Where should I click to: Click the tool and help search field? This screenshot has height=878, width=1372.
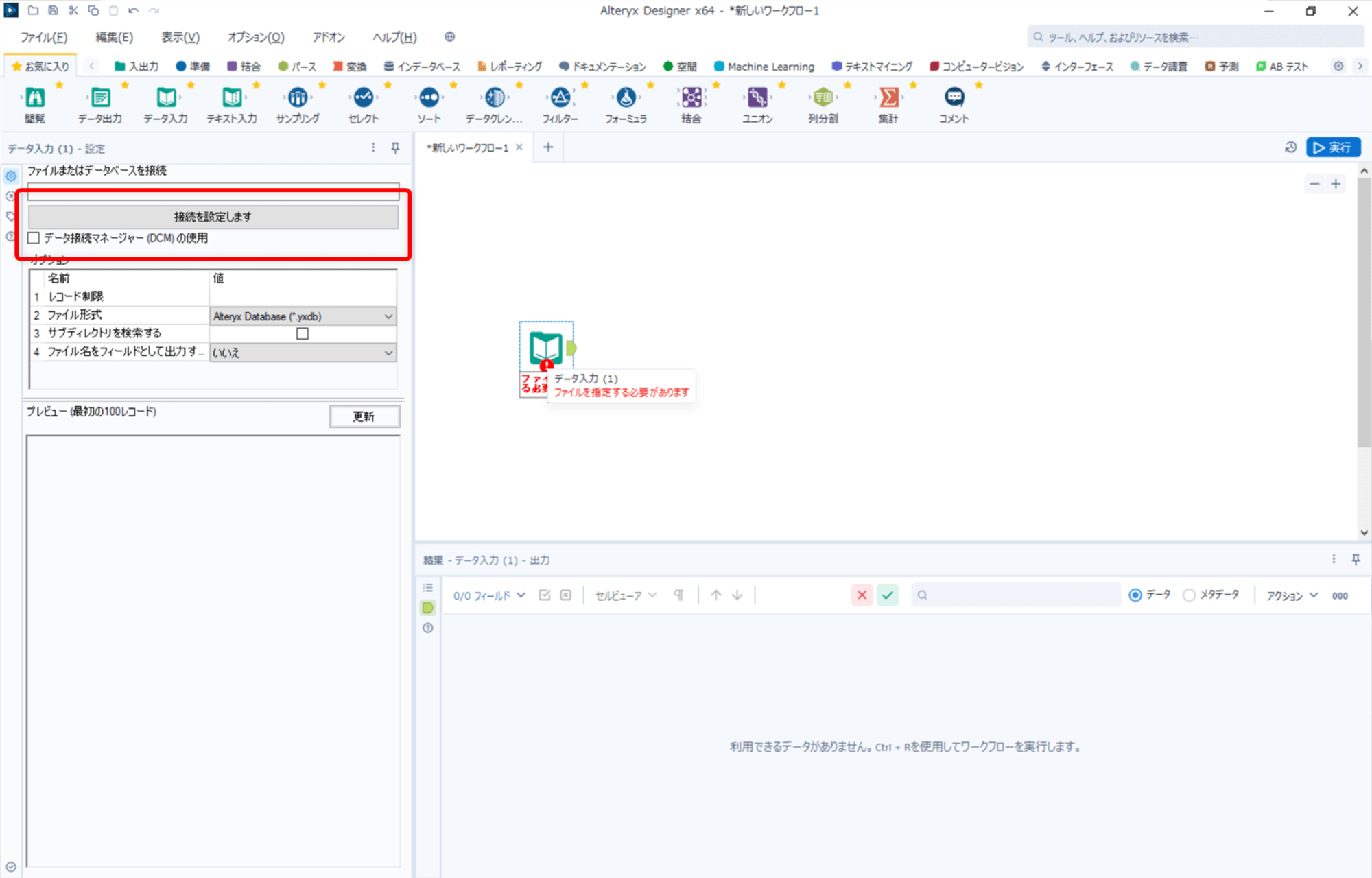tap(1195, 37)
